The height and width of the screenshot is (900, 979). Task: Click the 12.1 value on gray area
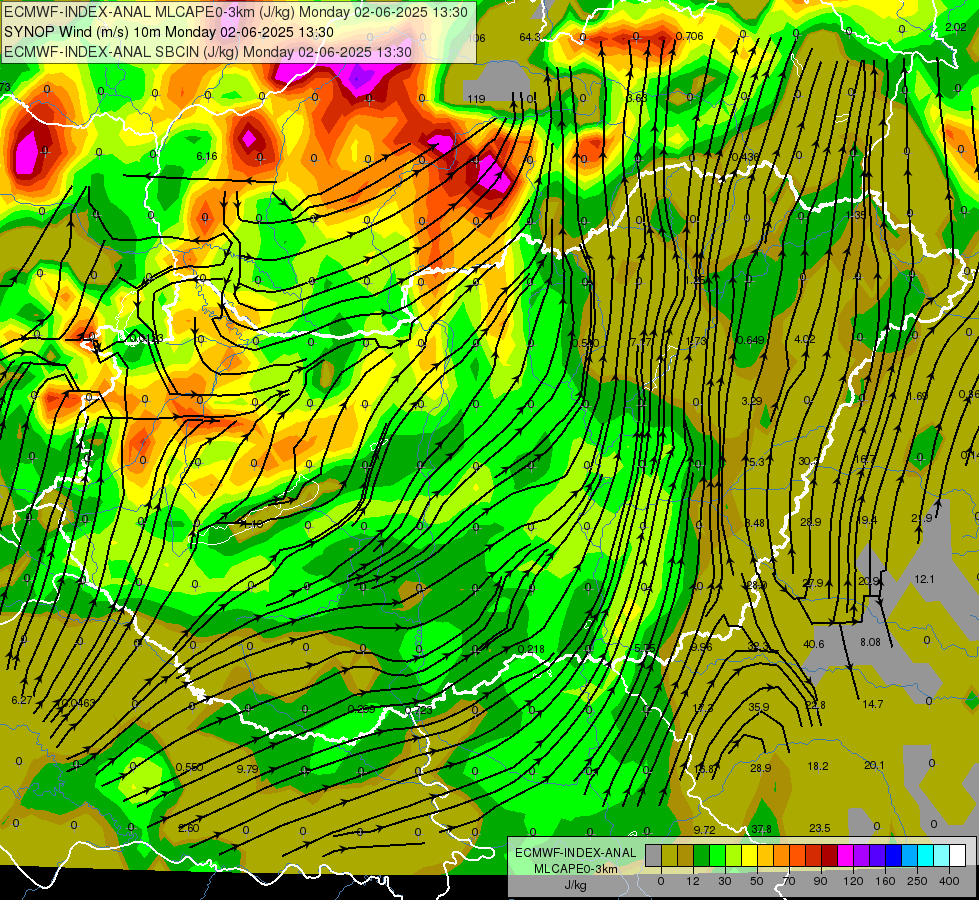click(x=924, y=579)
